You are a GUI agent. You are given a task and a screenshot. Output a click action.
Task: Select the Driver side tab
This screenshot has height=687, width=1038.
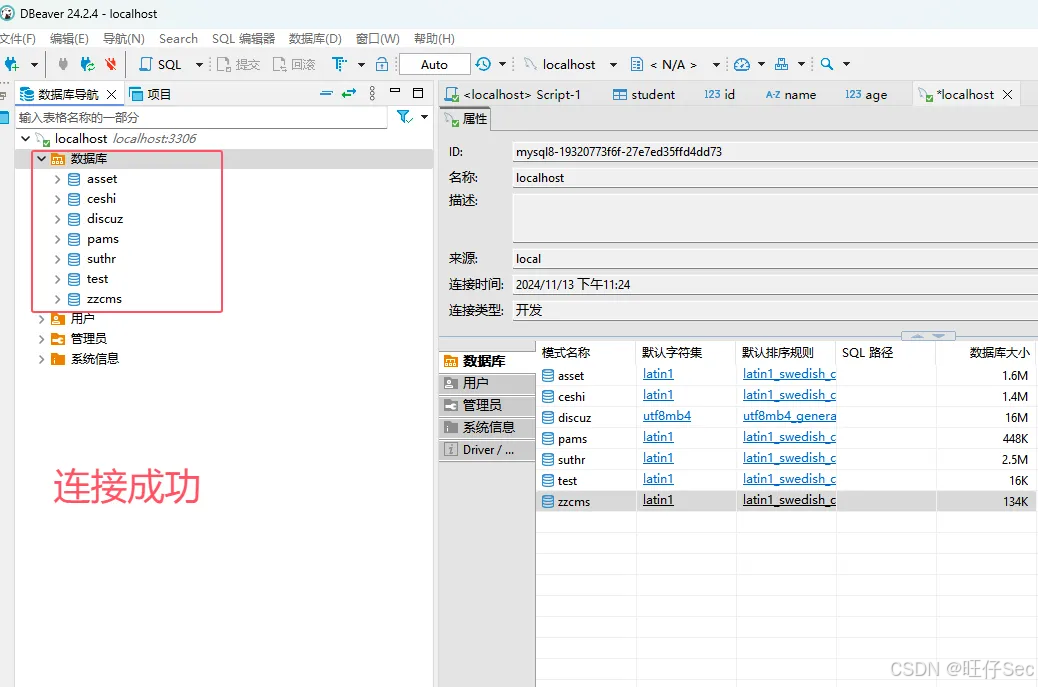pos(487,450)
